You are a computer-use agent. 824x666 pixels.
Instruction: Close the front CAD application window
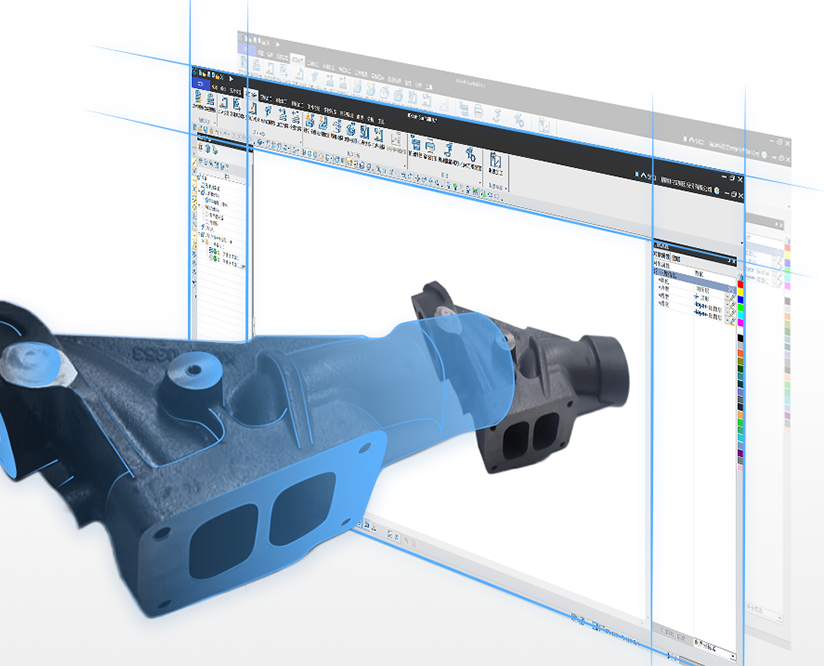click(x=740, y=179)
